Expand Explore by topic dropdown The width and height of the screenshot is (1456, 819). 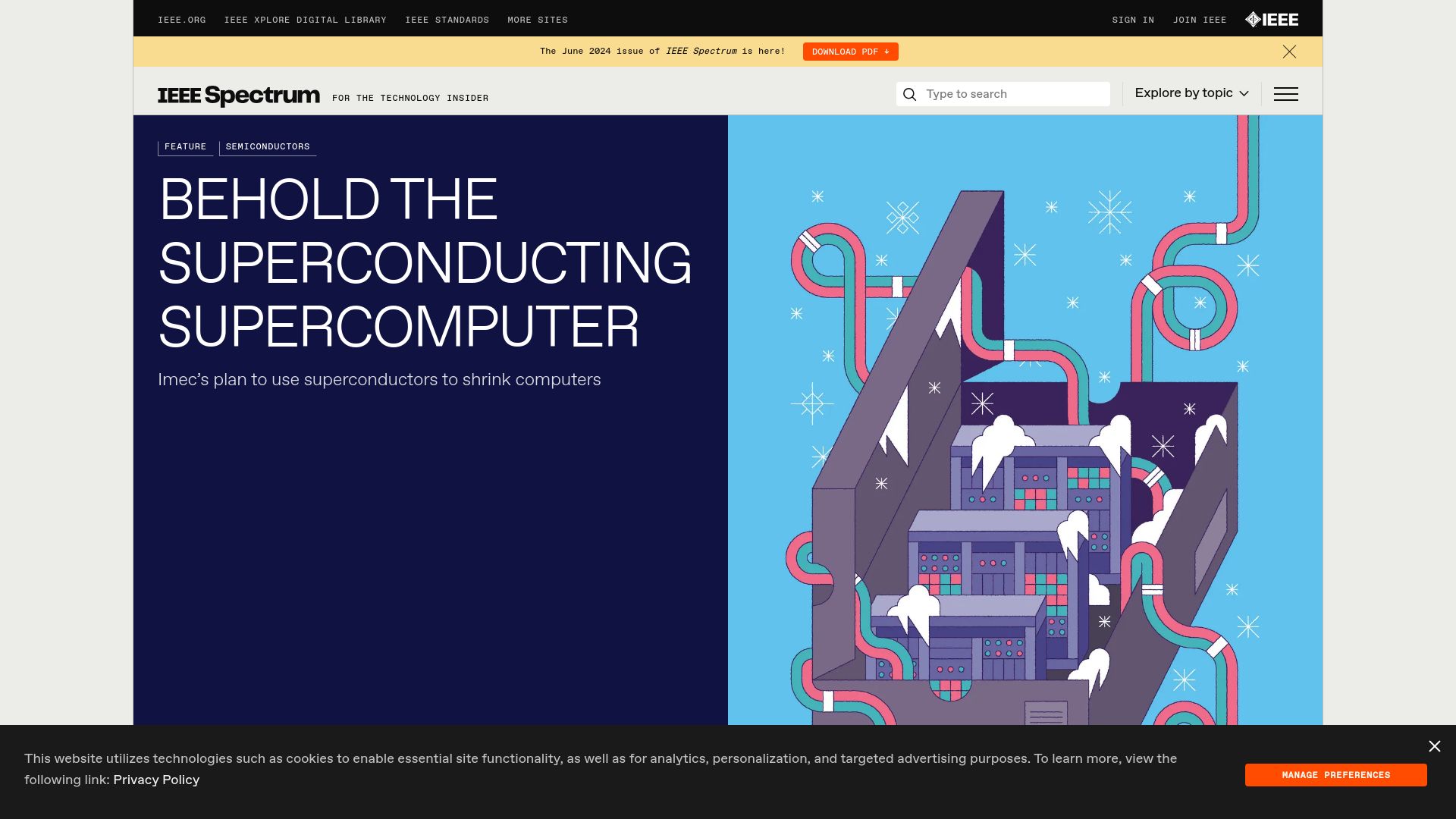pyautogui.click(x=1191, y=93)
